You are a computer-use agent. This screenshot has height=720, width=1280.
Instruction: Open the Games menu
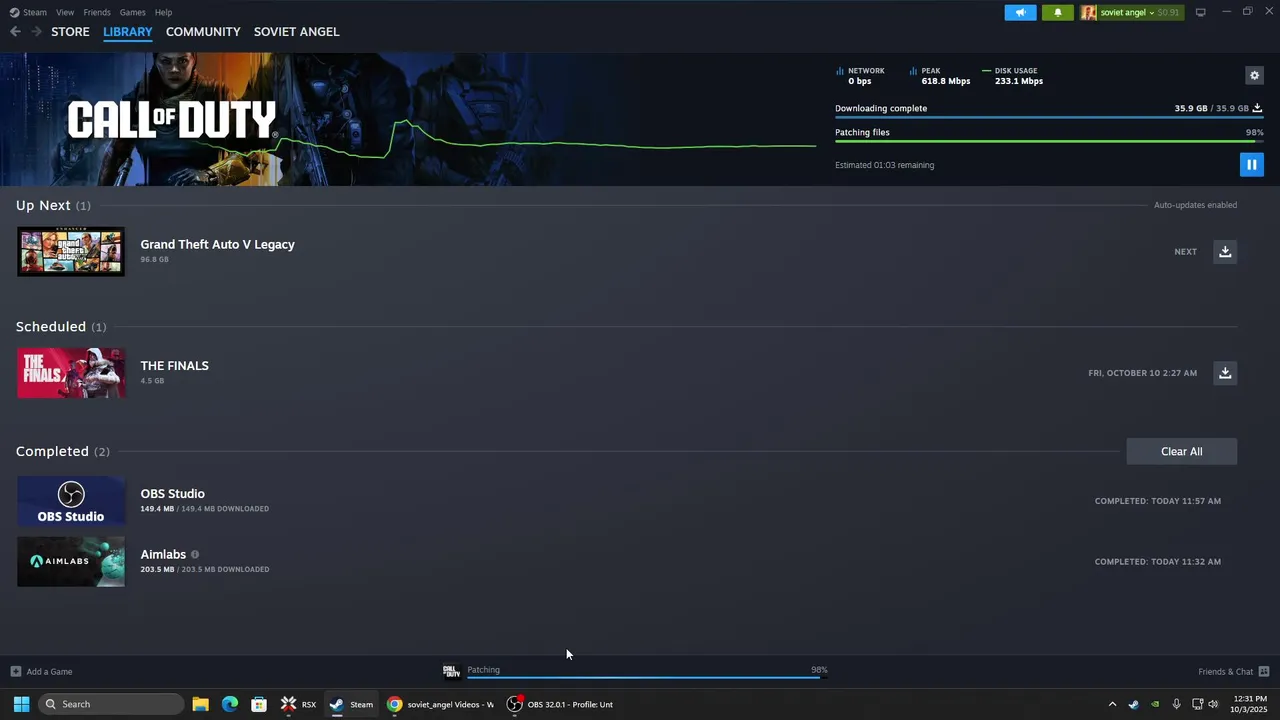132,12
